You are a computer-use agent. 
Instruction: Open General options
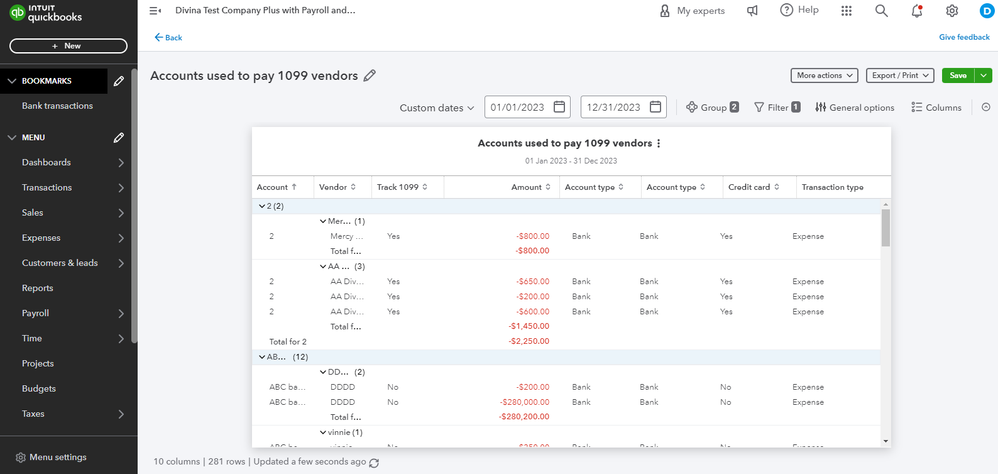click(855, 108)
